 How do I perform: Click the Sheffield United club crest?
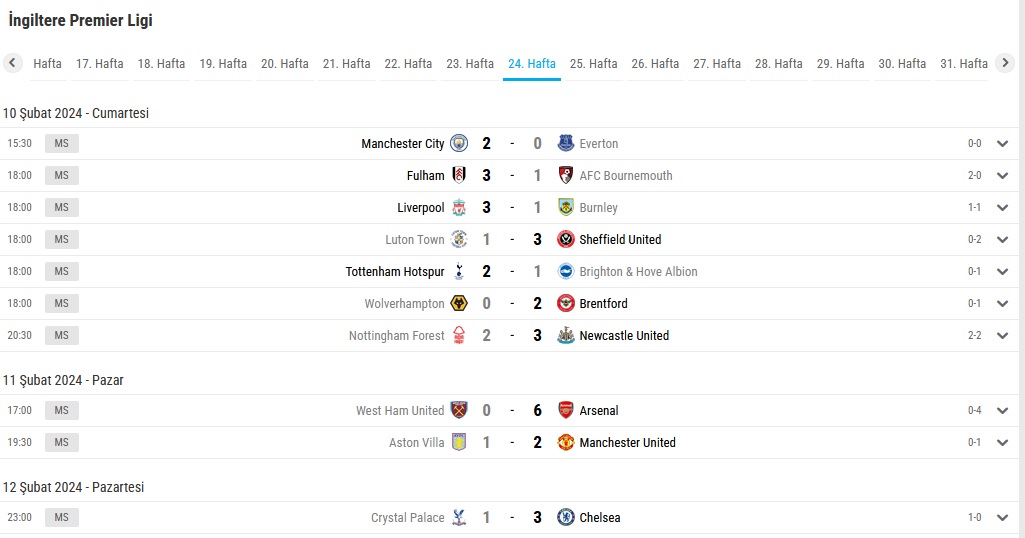pyautogui.click(x=565, y=239)
